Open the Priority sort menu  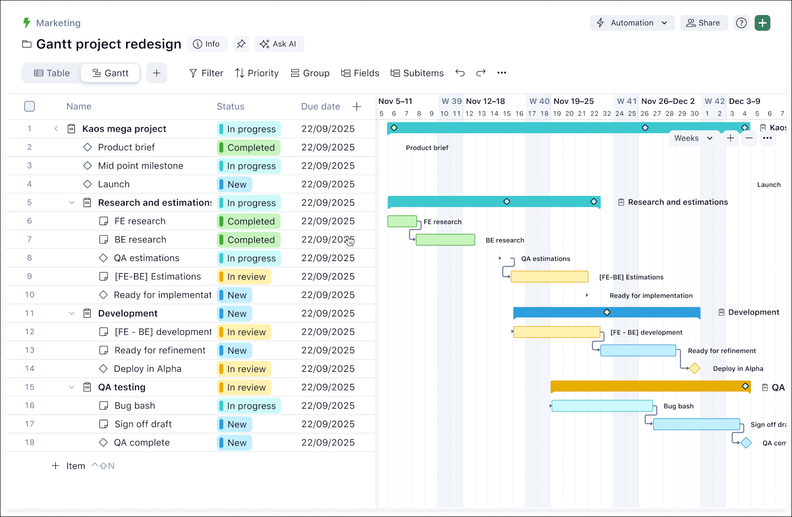point(257,73)
